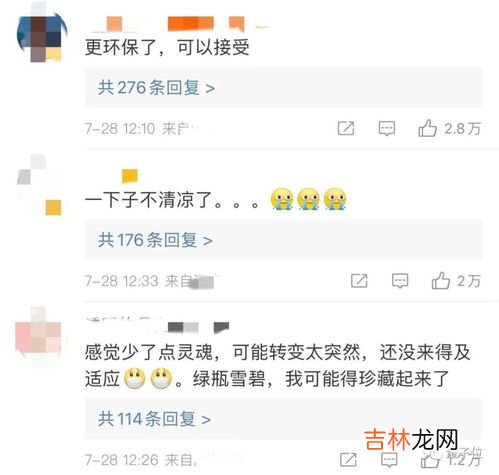
Task: Select the comment text '更环保了，可以接受'
Action: (167, 47)
